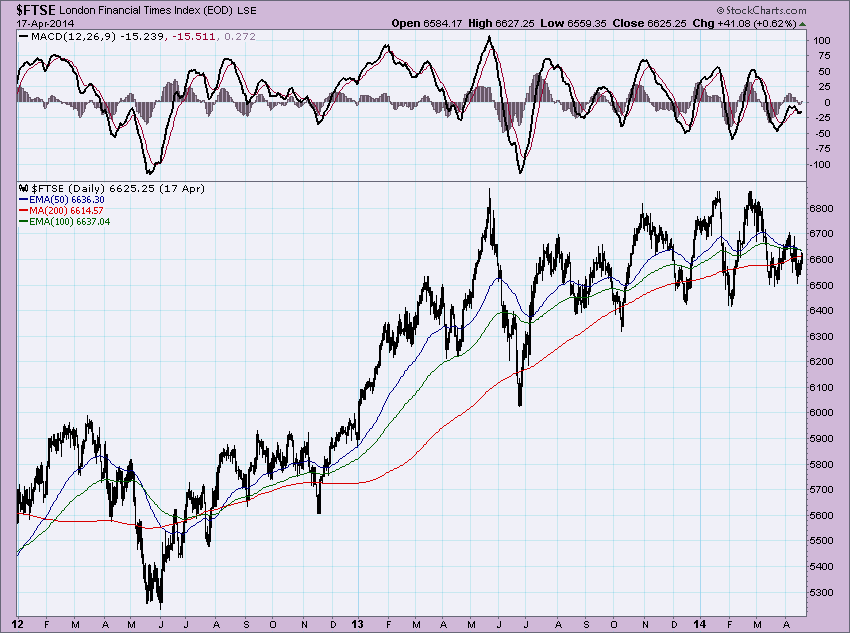Click the $FTSE ticker symbol title

(x=35, y=10)
